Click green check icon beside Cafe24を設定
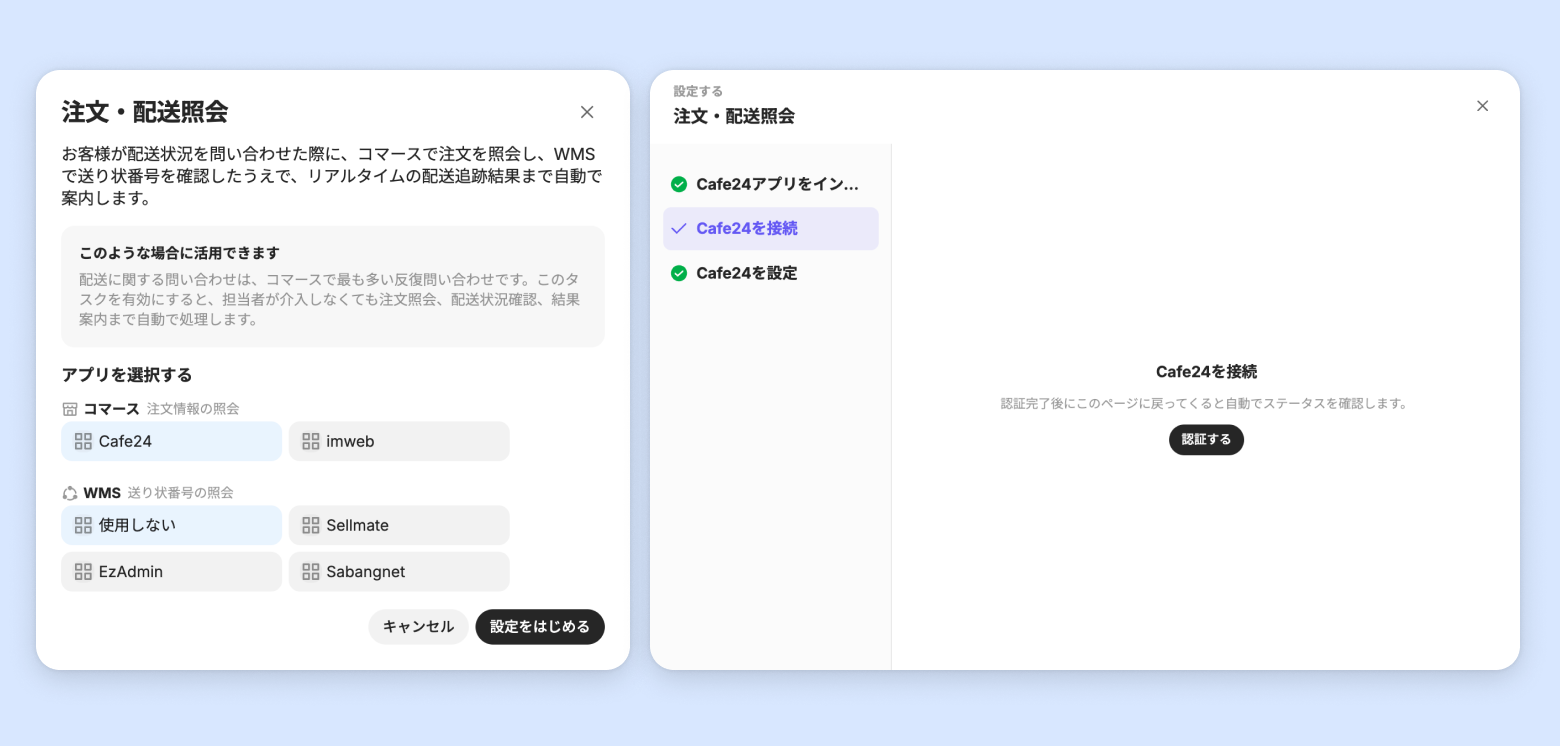The height and width of the screenshot is (746, 1560). click(x=679, y=273)
